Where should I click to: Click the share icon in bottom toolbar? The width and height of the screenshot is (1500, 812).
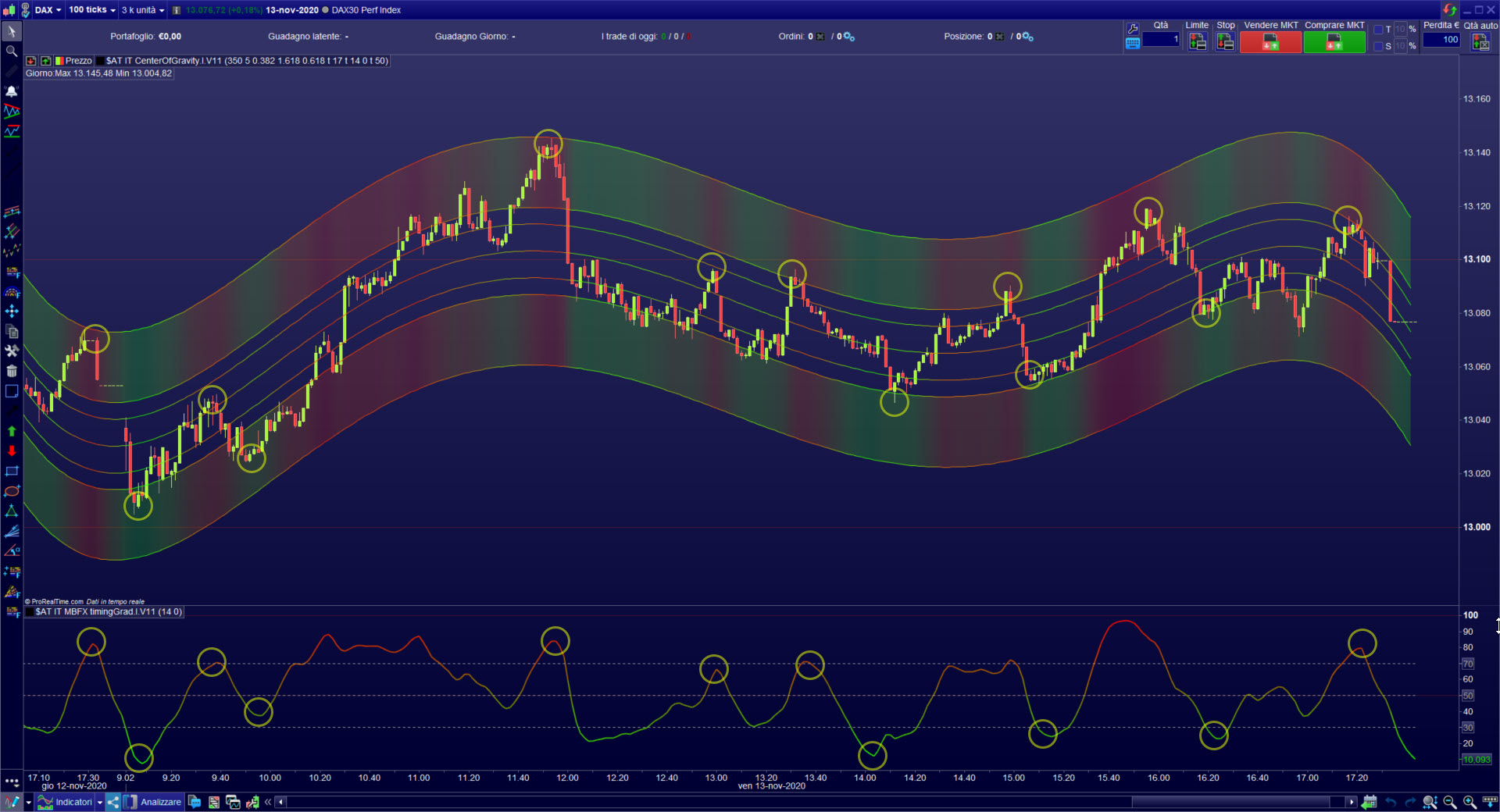[x=114, y=802]
